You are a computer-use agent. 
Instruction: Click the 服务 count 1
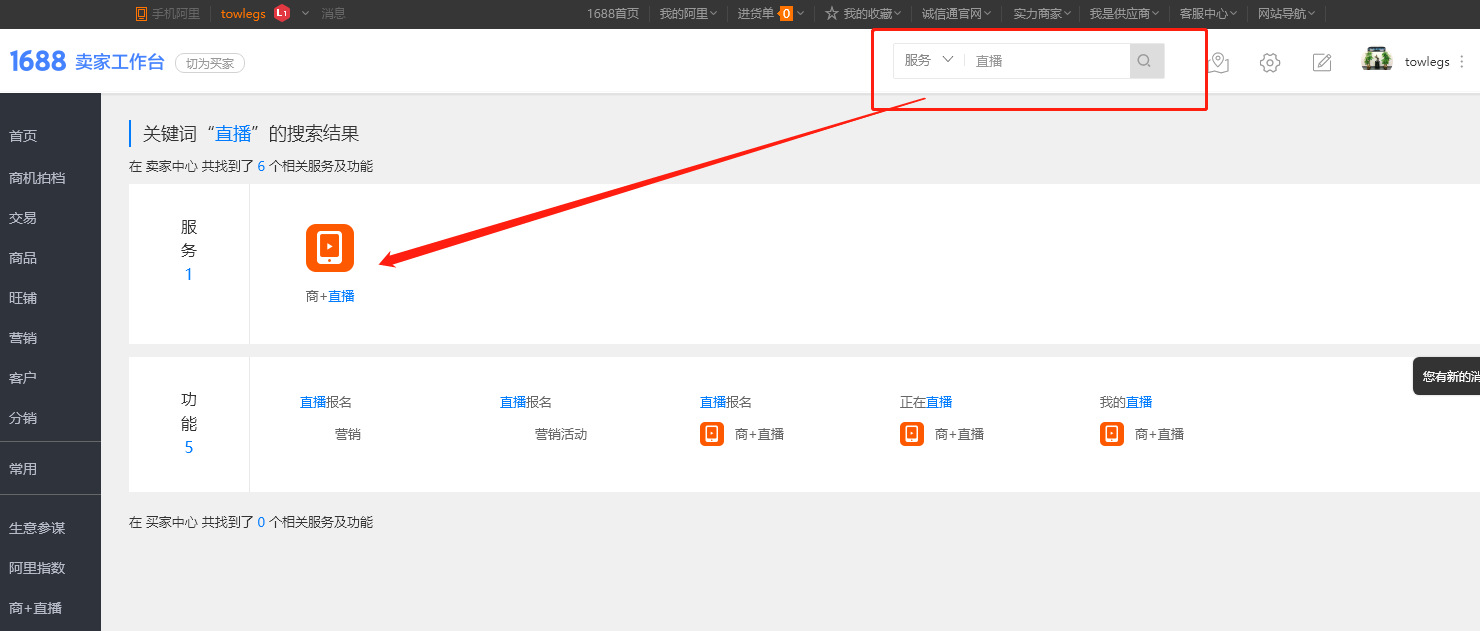coord(189,274)
